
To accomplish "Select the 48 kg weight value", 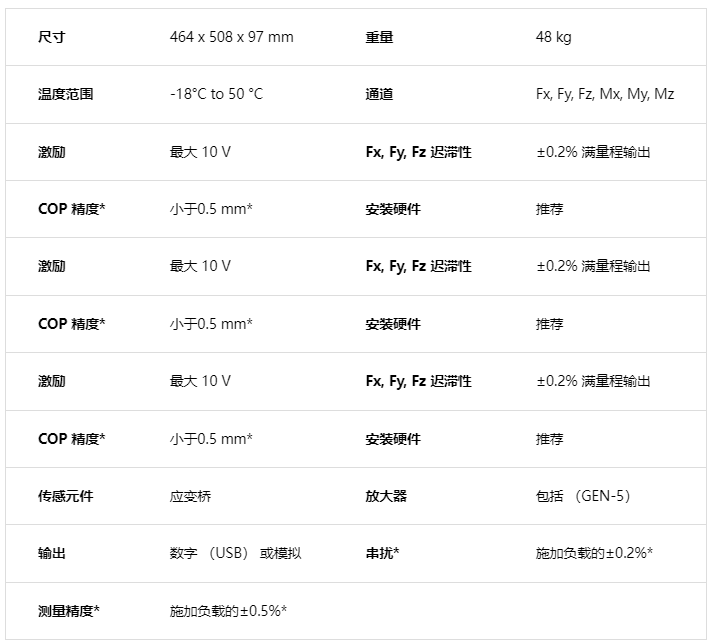I will (x=554, y=37).
